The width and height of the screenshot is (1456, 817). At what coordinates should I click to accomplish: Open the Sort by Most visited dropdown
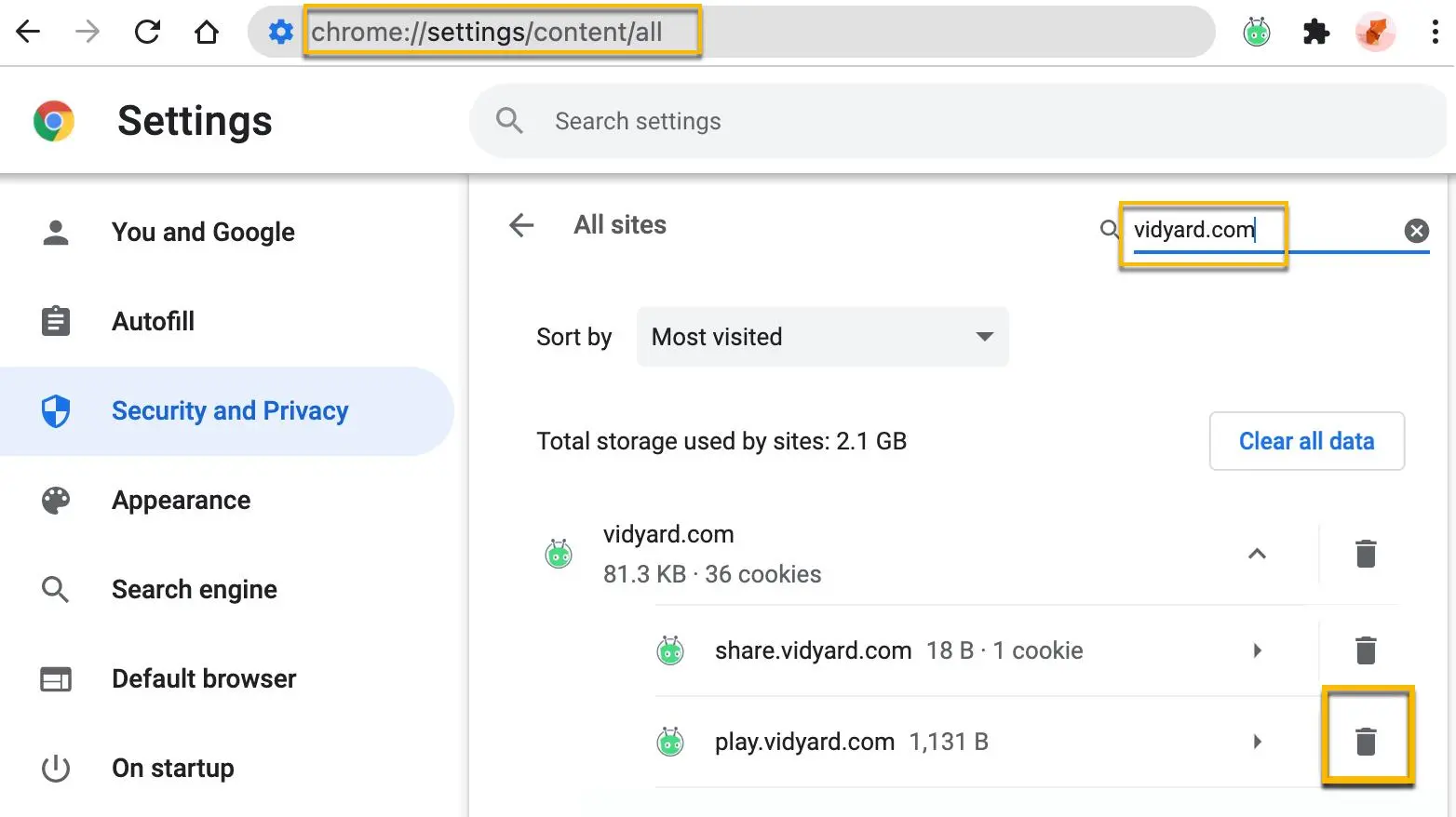[x=823, y=337]
